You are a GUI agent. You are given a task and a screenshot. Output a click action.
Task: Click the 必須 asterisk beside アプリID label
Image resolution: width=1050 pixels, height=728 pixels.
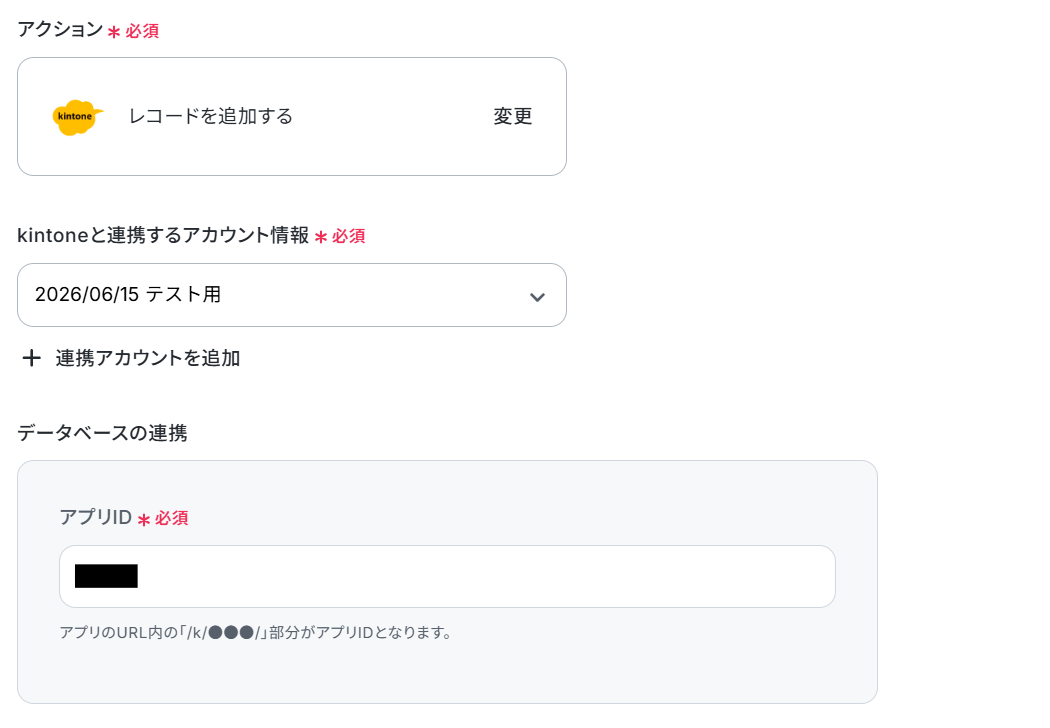[144, 520]
